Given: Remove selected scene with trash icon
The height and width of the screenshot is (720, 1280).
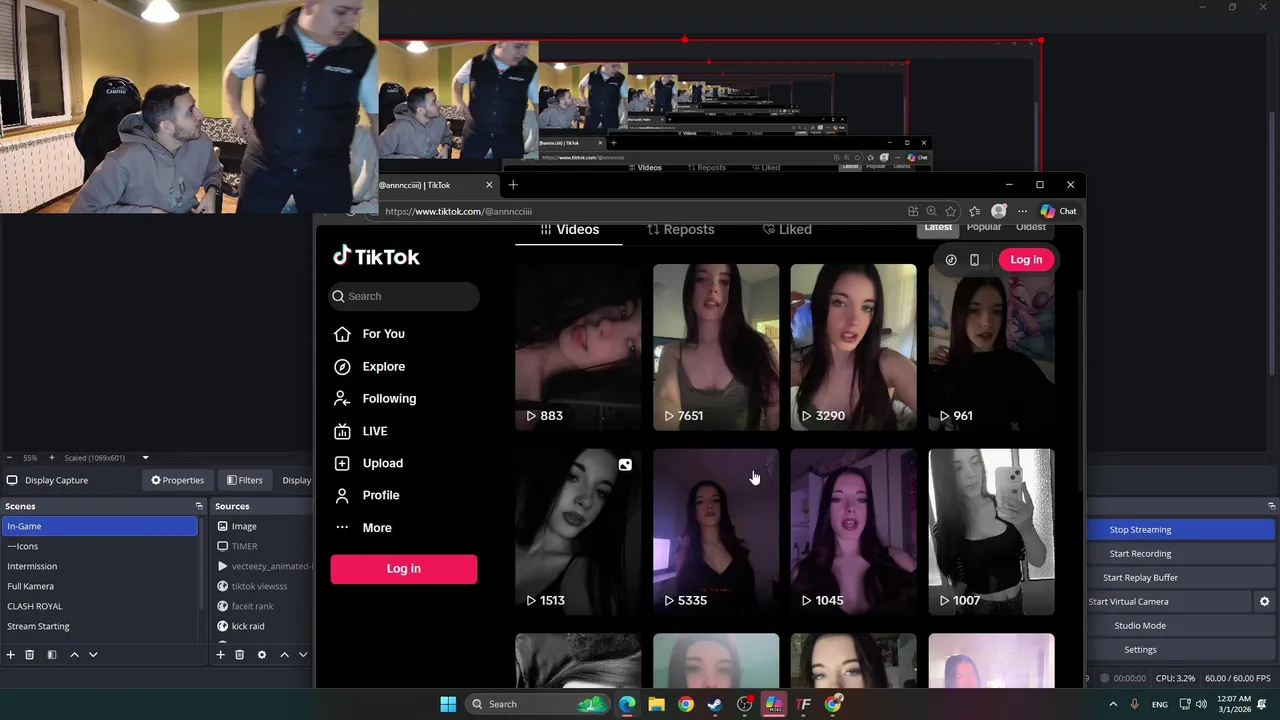Looking at the screenshot, I should click(x=30, y=655).
